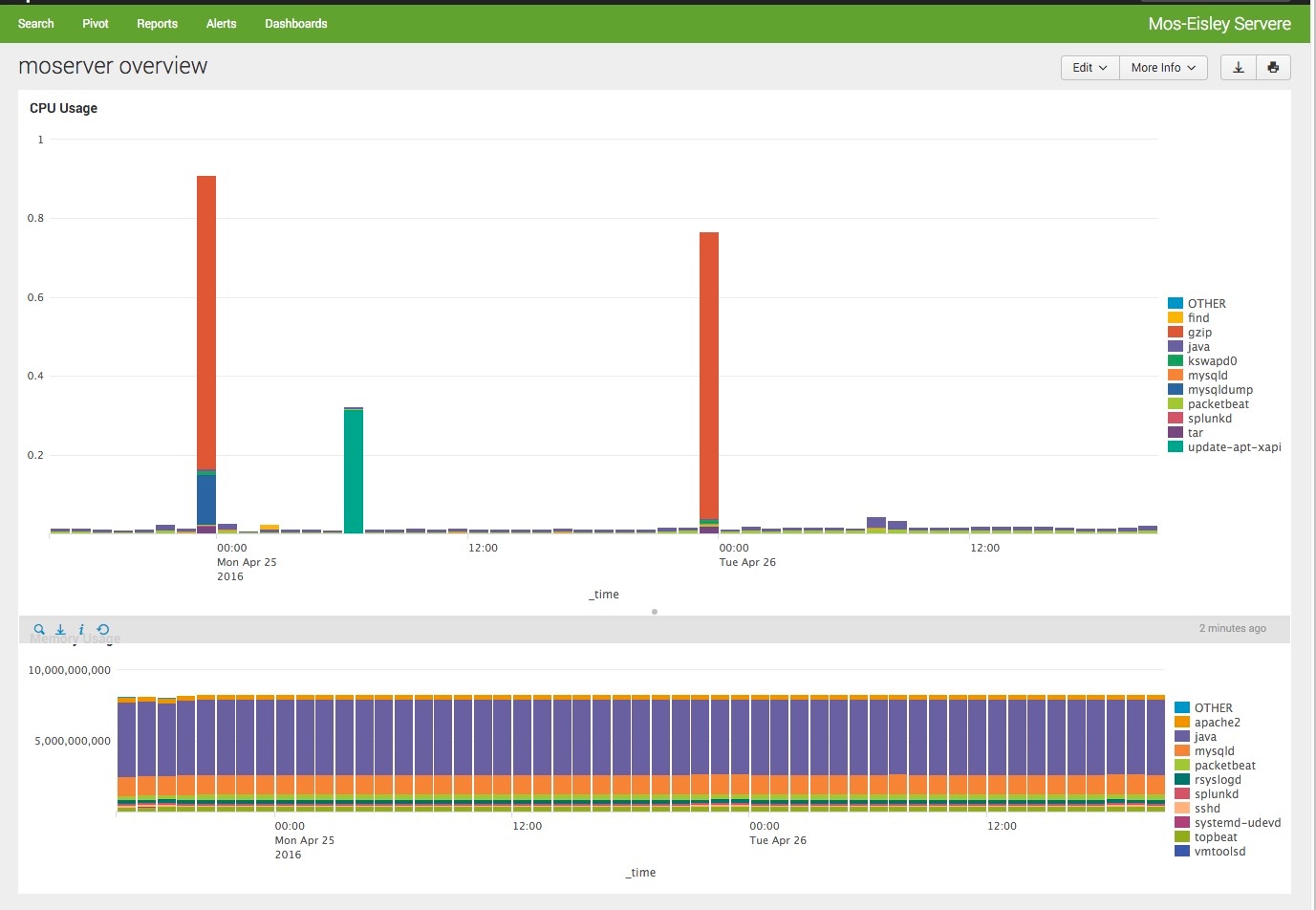Image resolution: width=1316 pixels, height=910 pixels.
Task: Click the gzip legend color swatch
Action: (1176, 333)
